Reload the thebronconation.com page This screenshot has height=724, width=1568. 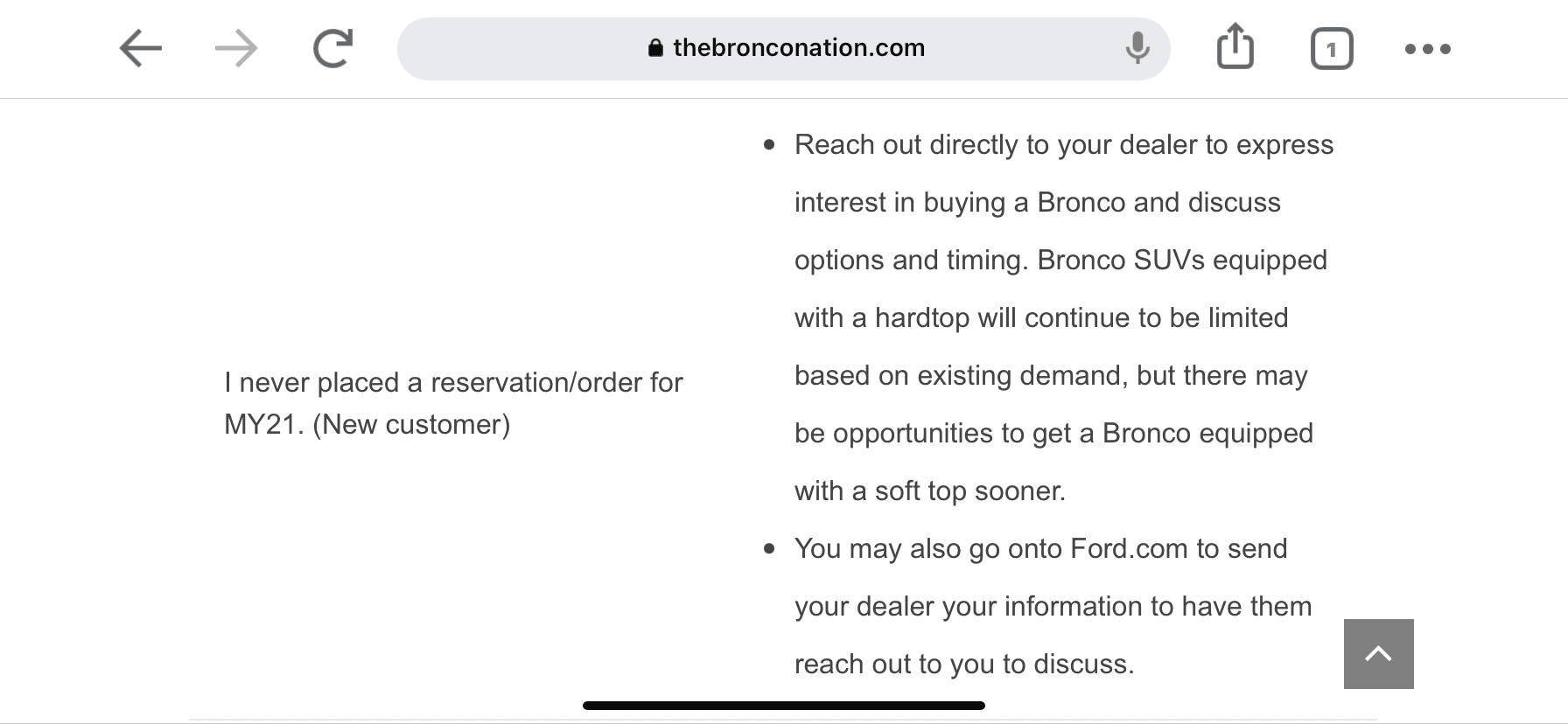click(x=332, y=48)
